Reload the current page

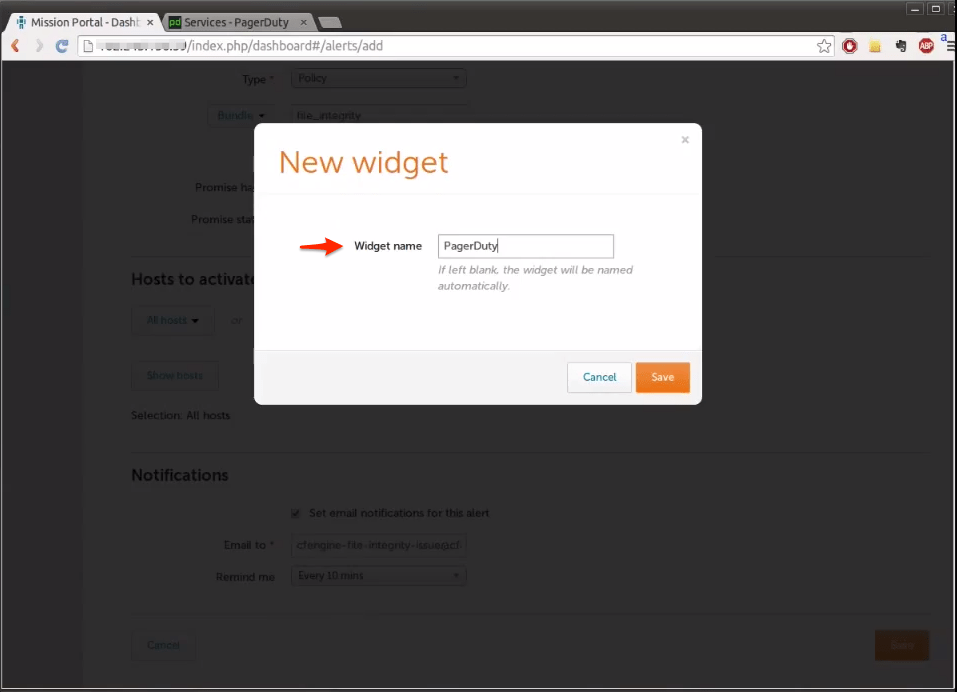click(x=62, y=45)
